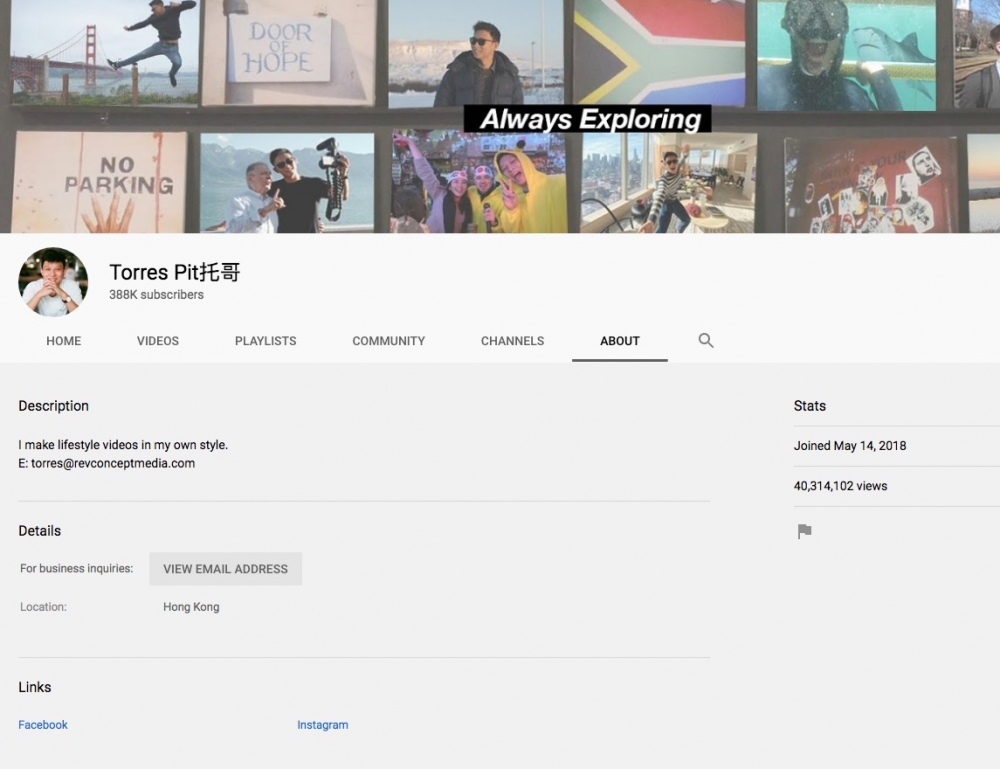This screenshot has height=769, width=1000.
Task: Open the Channels tab
Action: pos(512,341)
